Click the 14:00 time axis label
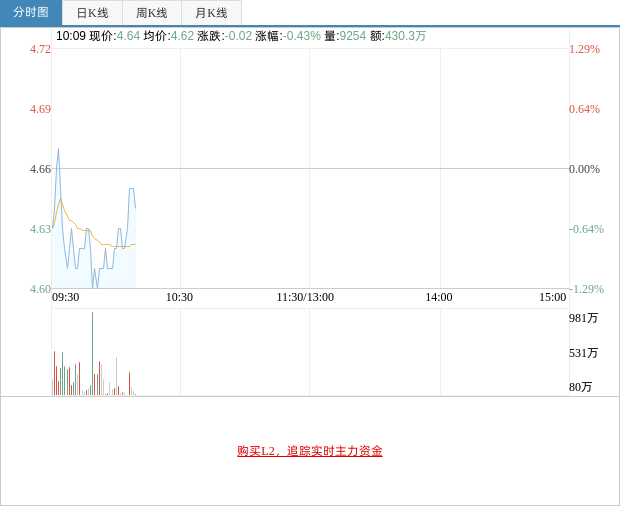Screen dimensions: 620x506 (439, 297)
